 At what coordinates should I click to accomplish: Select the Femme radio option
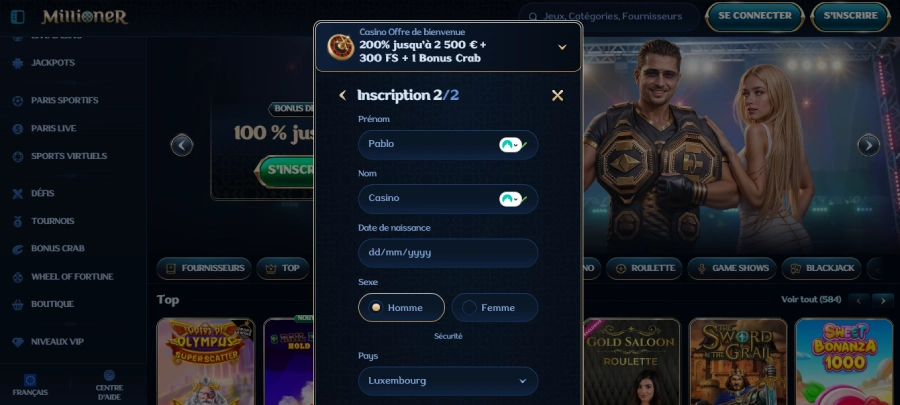point(495,307)
